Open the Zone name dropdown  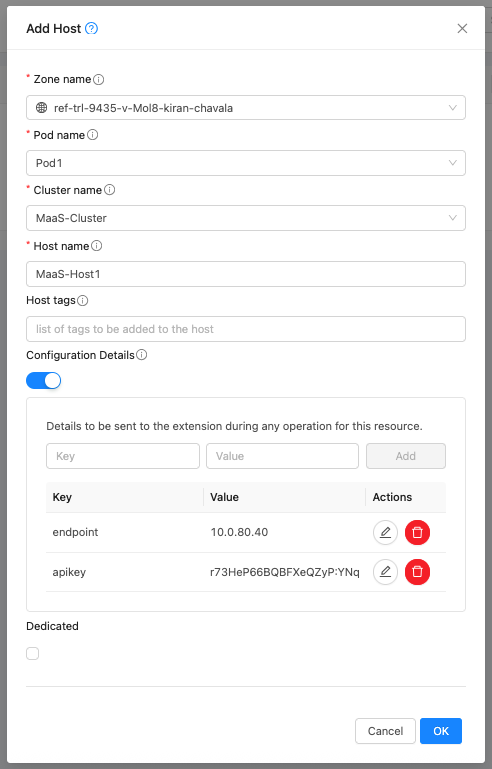[246, 108]
